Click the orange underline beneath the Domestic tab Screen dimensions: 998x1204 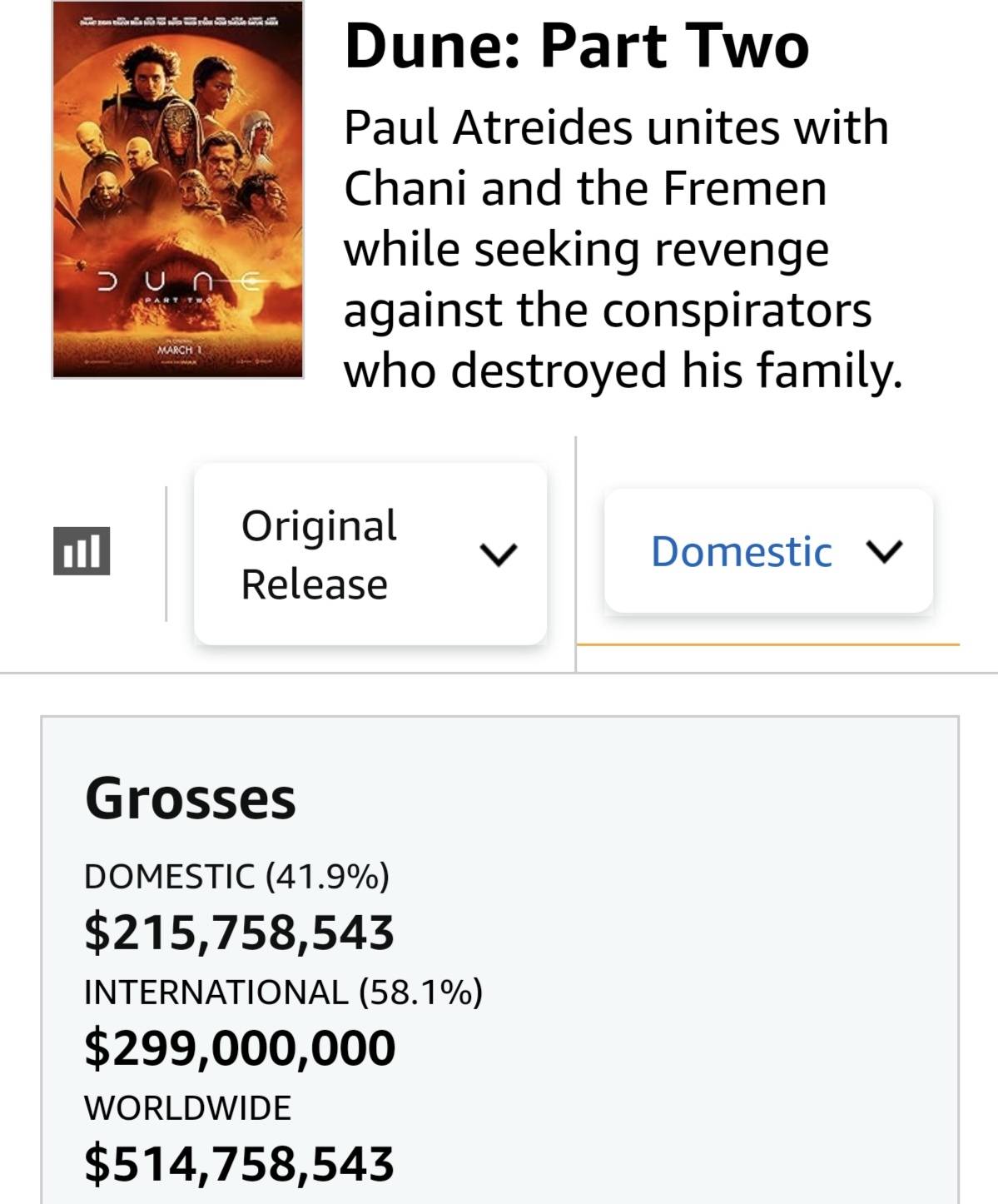[767, 644]
